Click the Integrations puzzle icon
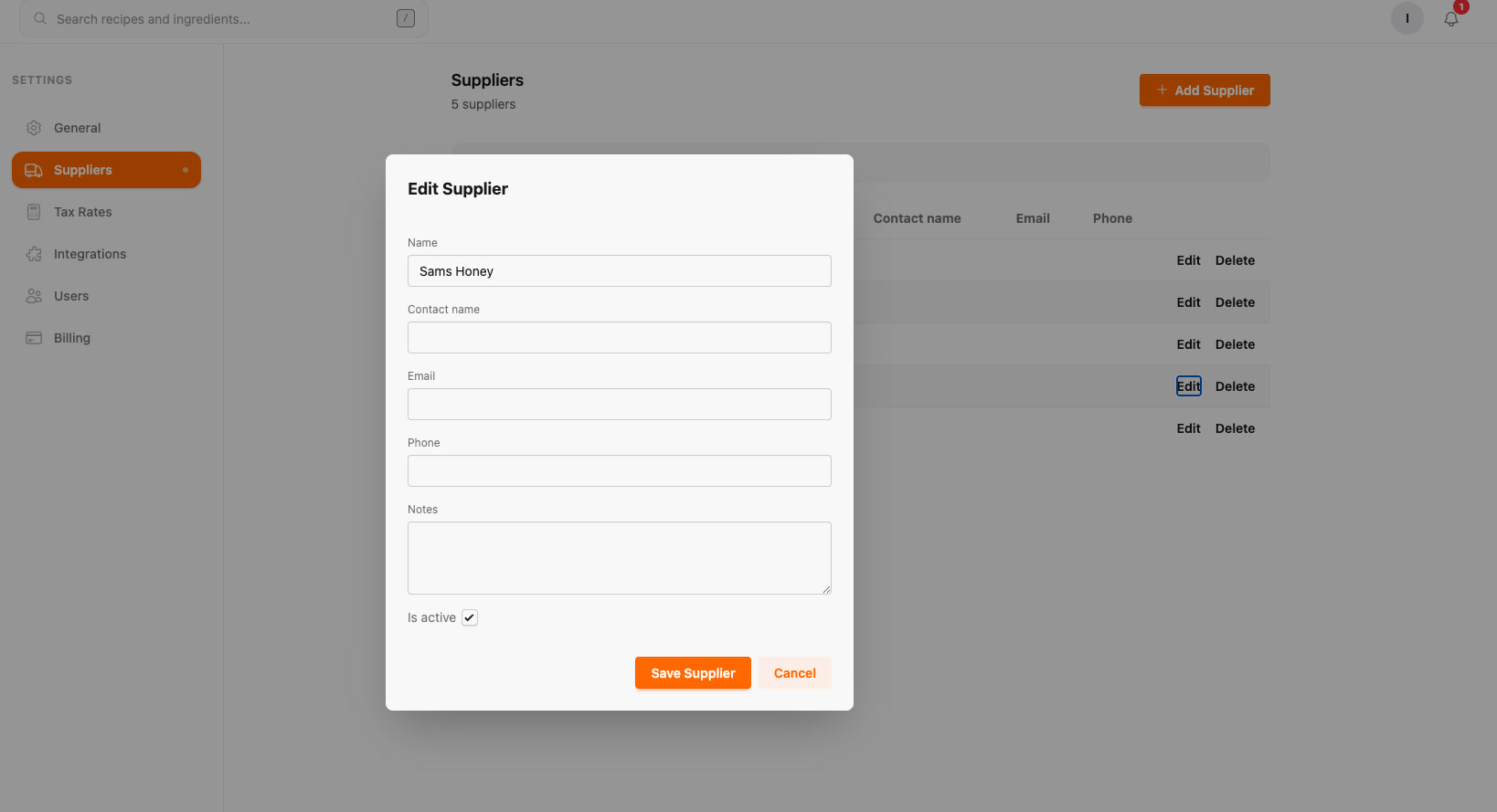This screenshot has height=812, width=1497. (x=34, y=254)
